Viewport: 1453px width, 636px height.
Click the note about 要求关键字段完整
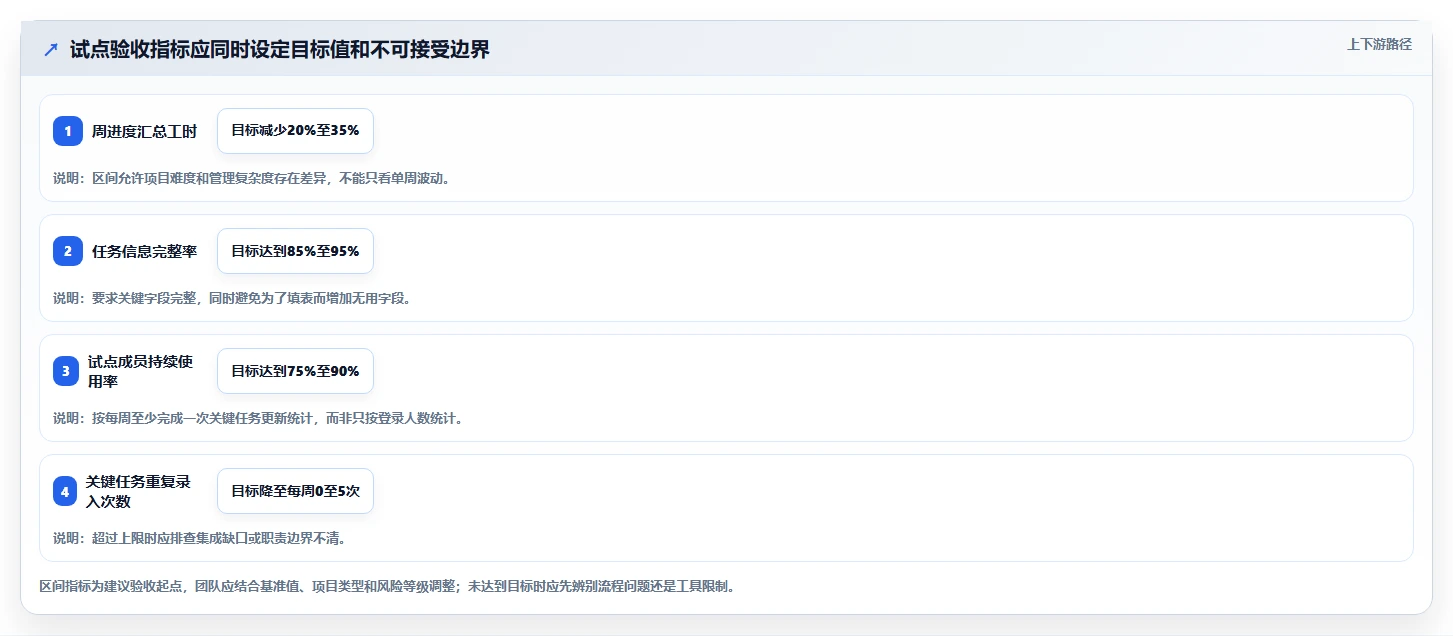(x=232, y=298)
